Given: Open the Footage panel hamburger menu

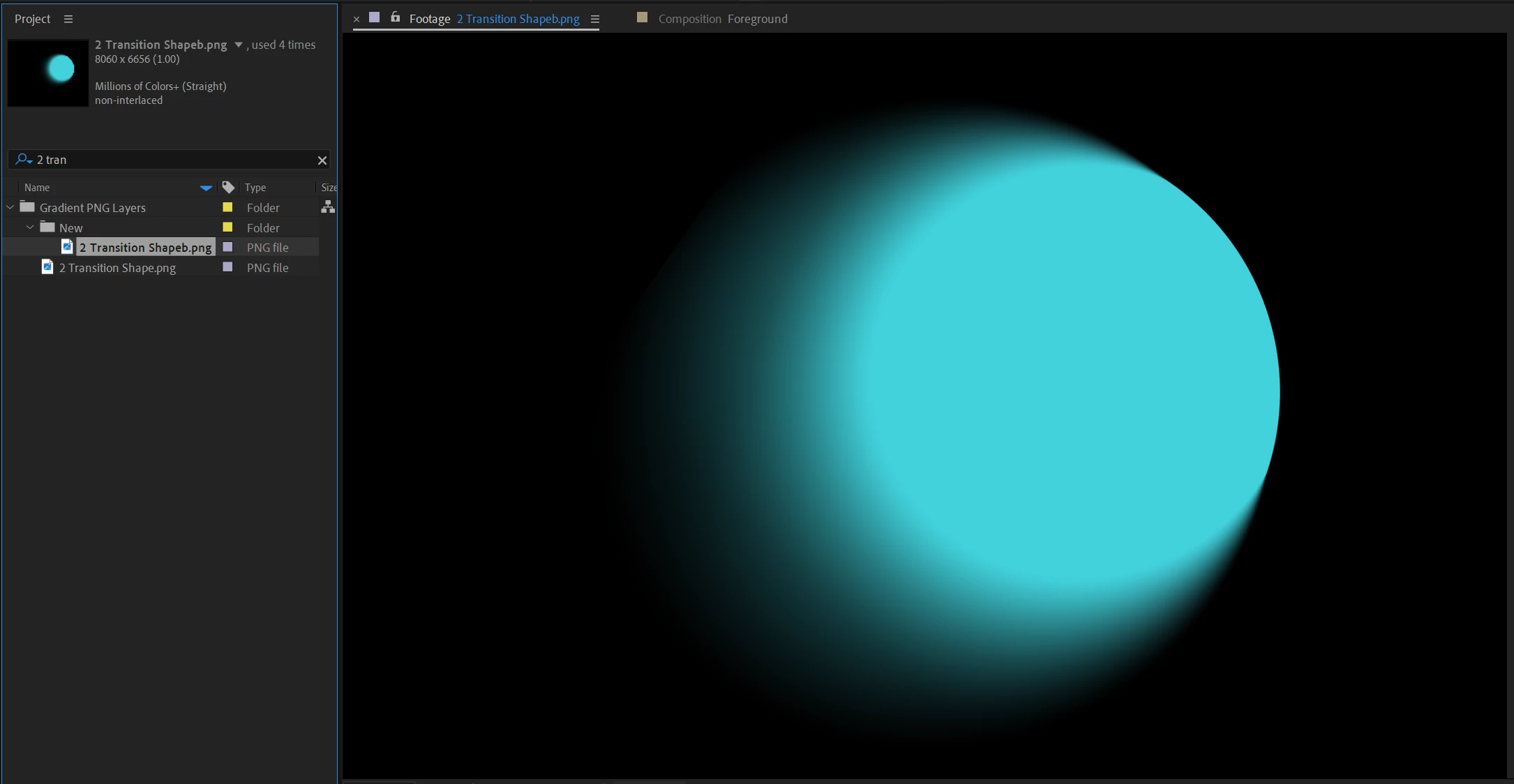Looking at the screenshot, I should click(595, 20).
